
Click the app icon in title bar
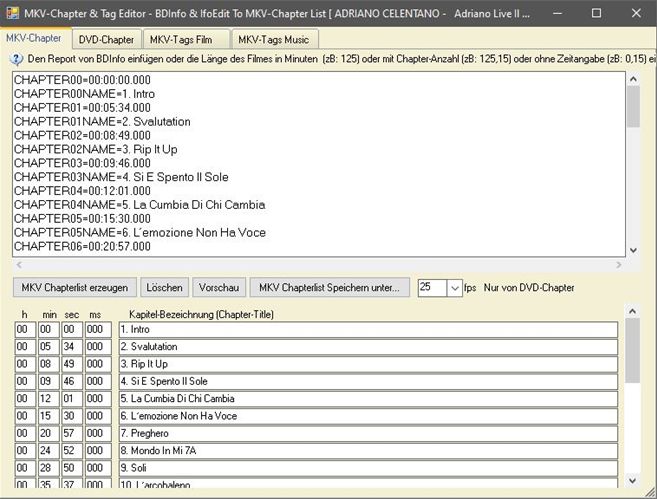(x=14, y=13)
